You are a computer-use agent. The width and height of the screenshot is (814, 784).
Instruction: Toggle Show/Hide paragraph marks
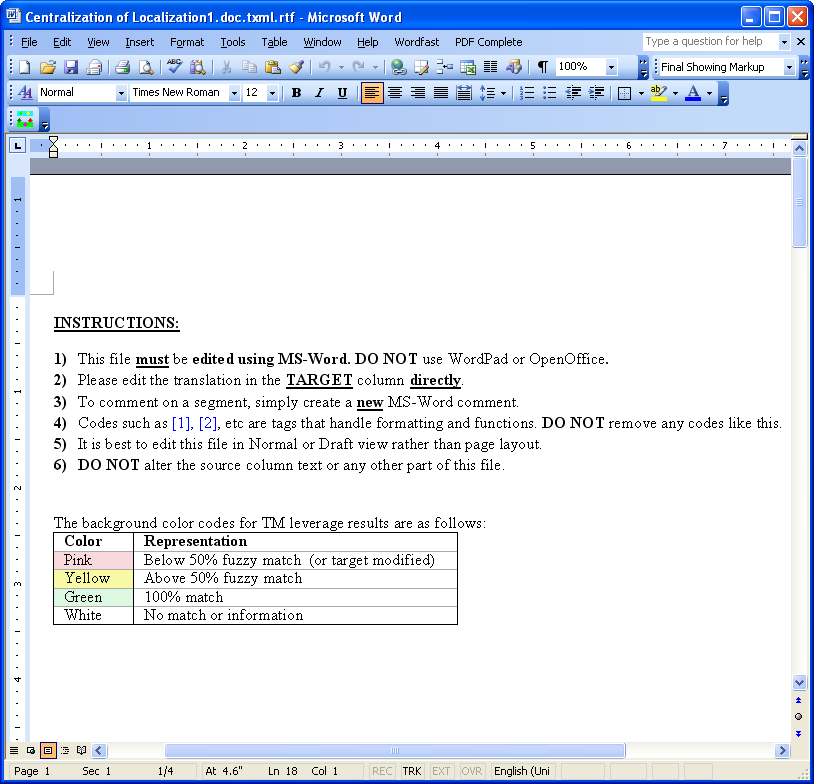click(542, 67)
